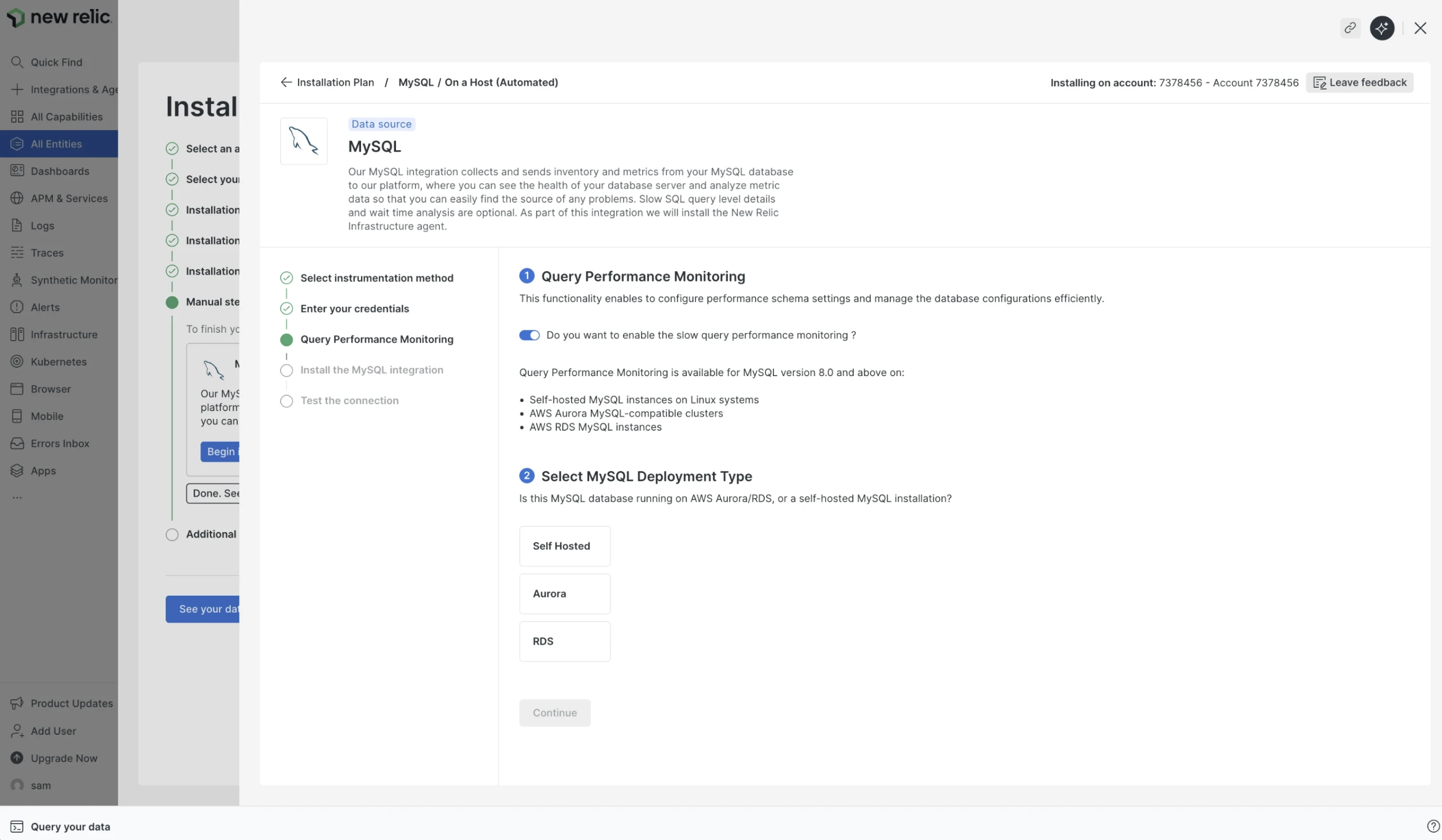Pick the RDS deployment type
This screenshot has width=1442, height=840.
click(x=565, y=642)
